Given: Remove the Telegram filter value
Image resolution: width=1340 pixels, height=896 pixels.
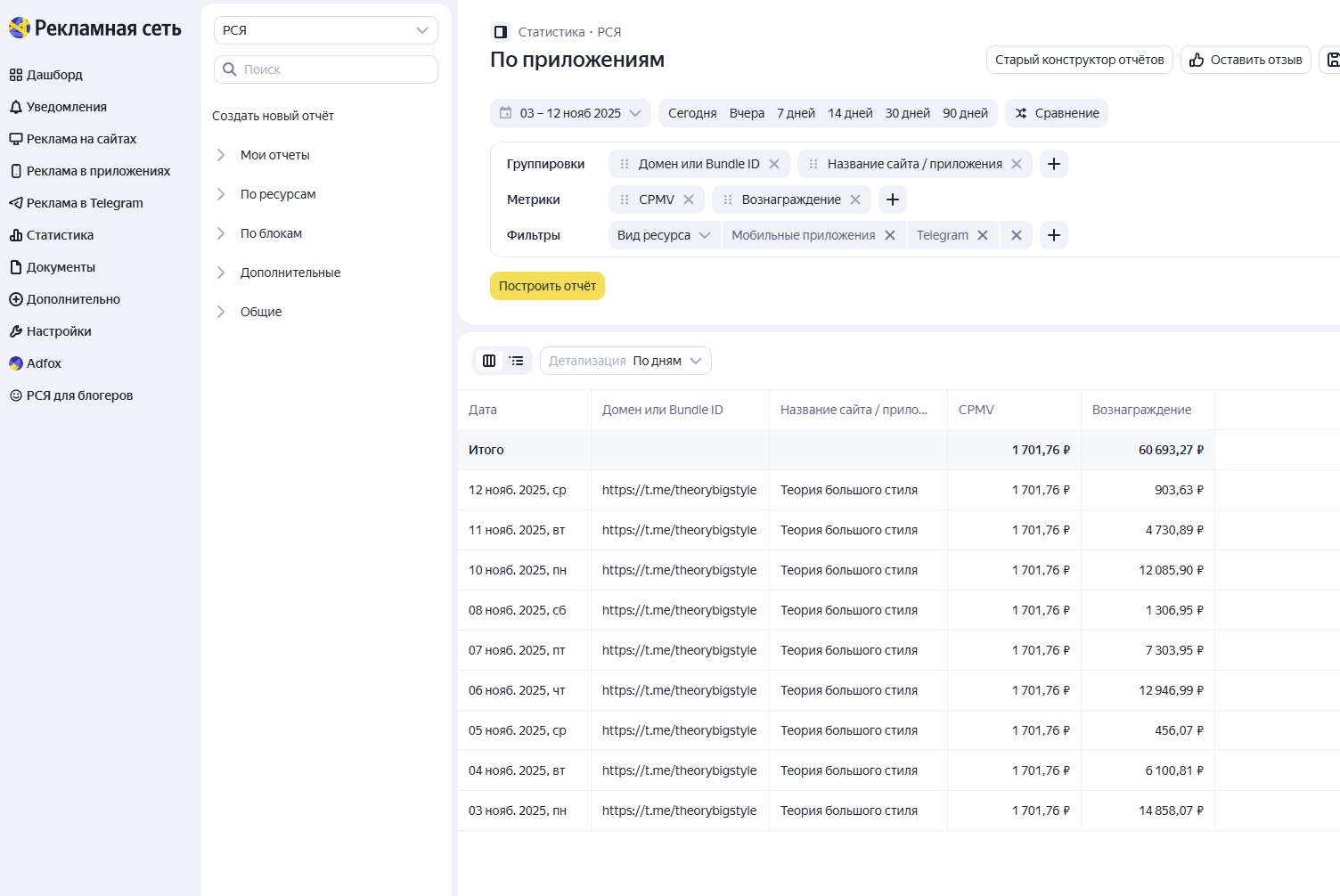Looking at the screenshot, I should pos(983,235).
